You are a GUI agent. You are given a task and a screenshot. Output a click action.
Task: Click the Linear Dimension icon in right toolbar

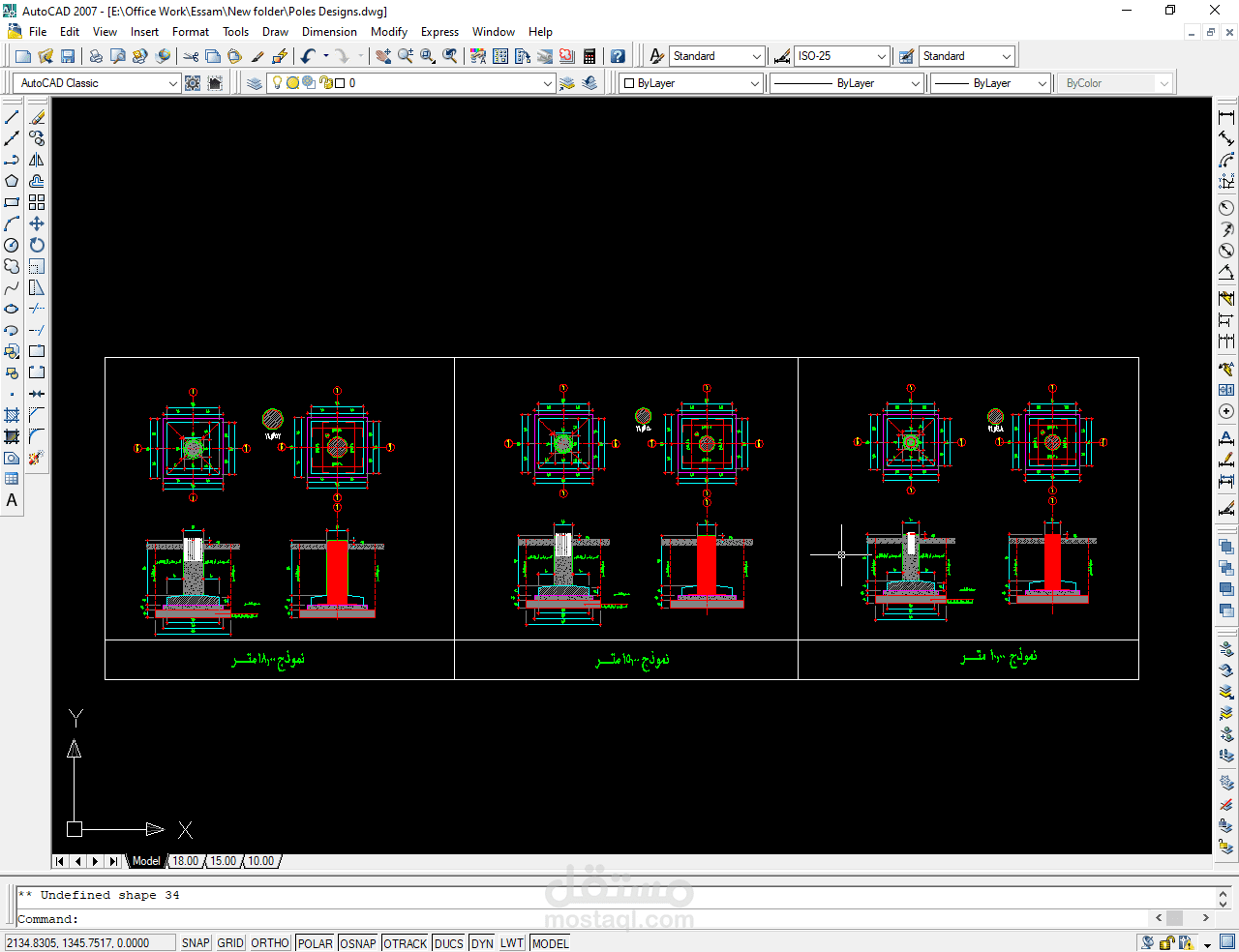pyautogui.click(x=1226, y=117)
